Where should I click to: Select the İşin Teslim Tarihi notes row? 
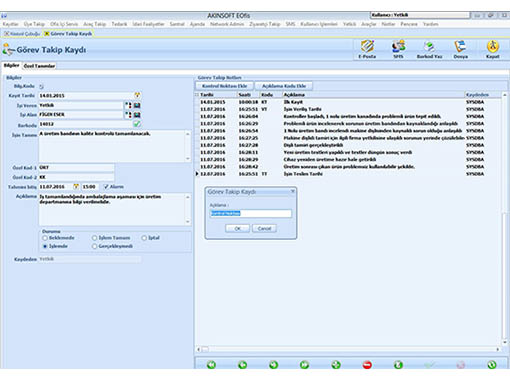click(x=348, y=174)
